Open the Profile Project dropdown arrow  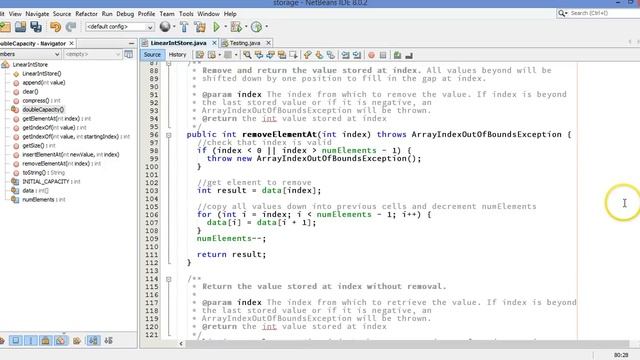267,27
